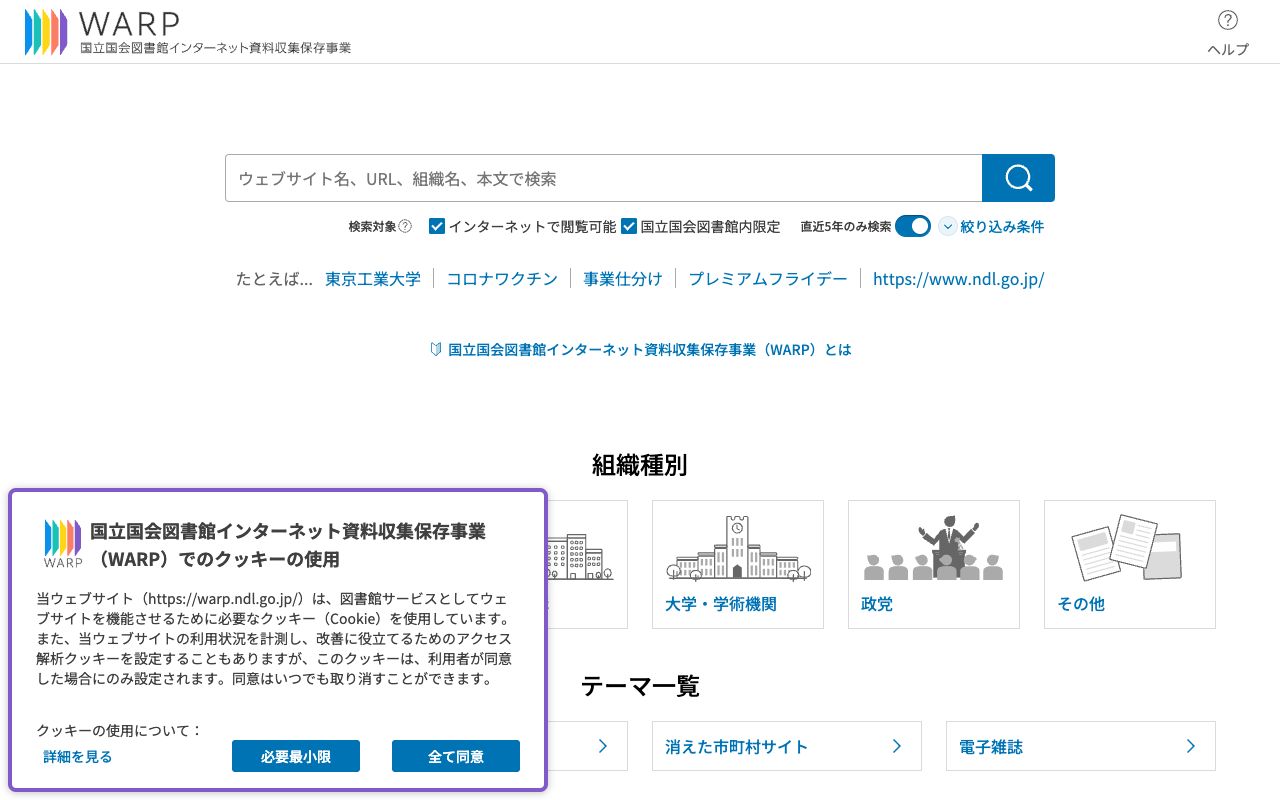Expand the 絞り込み条件 options
1280x800 pixels.
click(x=1000, y=226)
